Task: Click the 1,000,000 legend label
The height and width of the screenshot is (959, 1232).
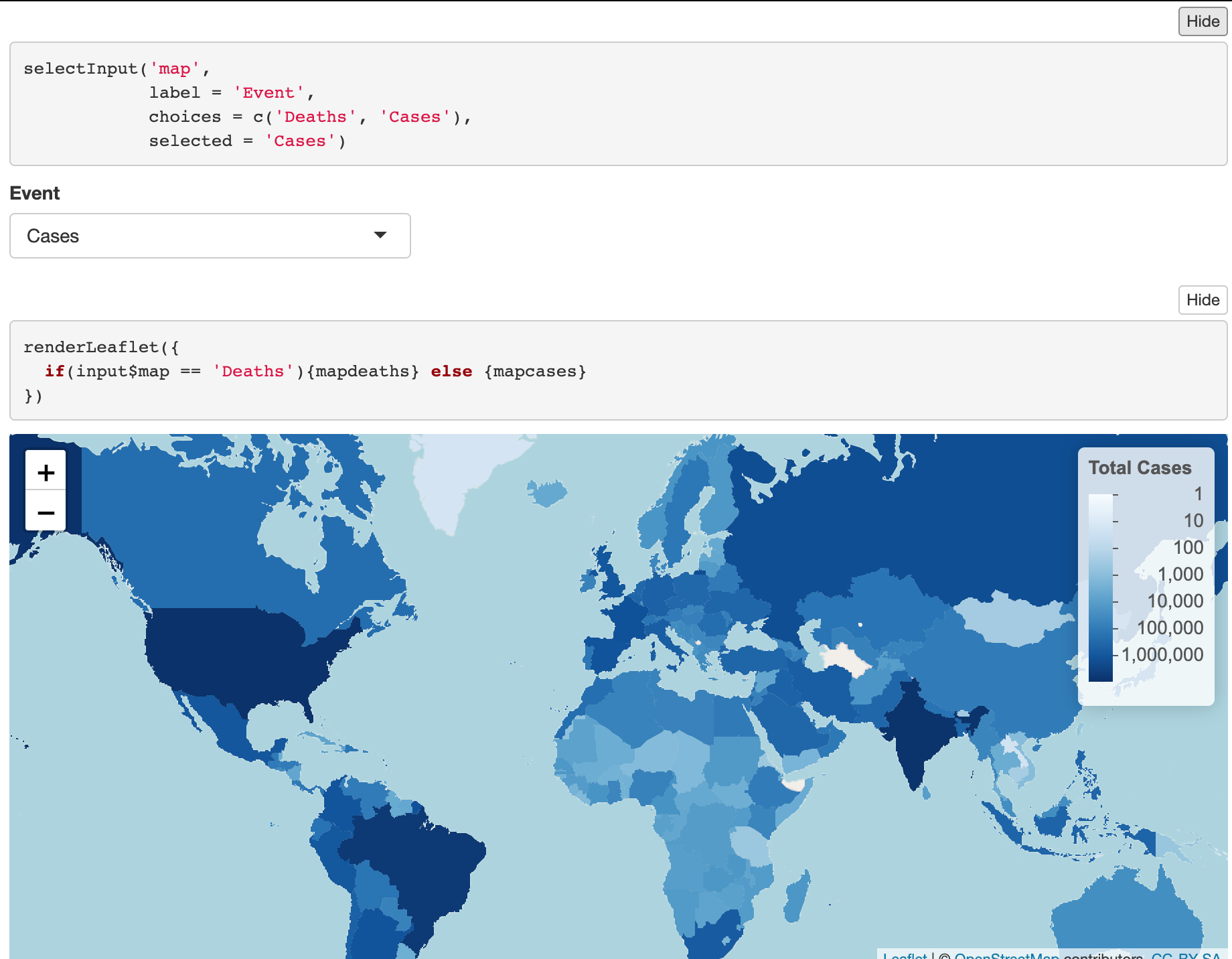Action: [x=1162, y=654]
